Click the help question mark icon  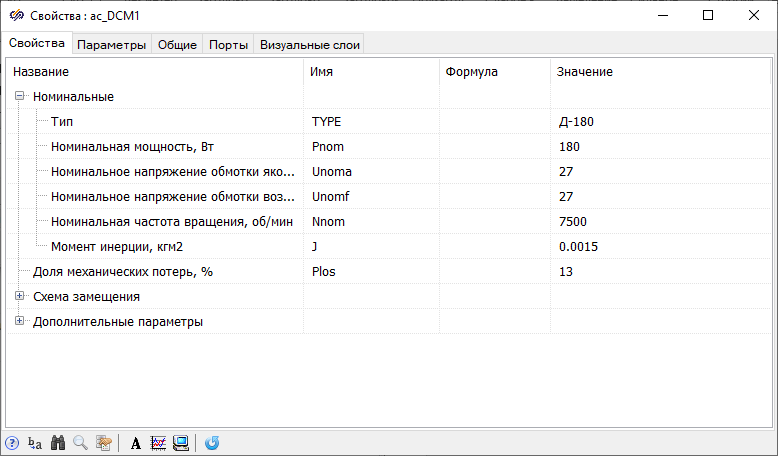[x=12, y=443]
